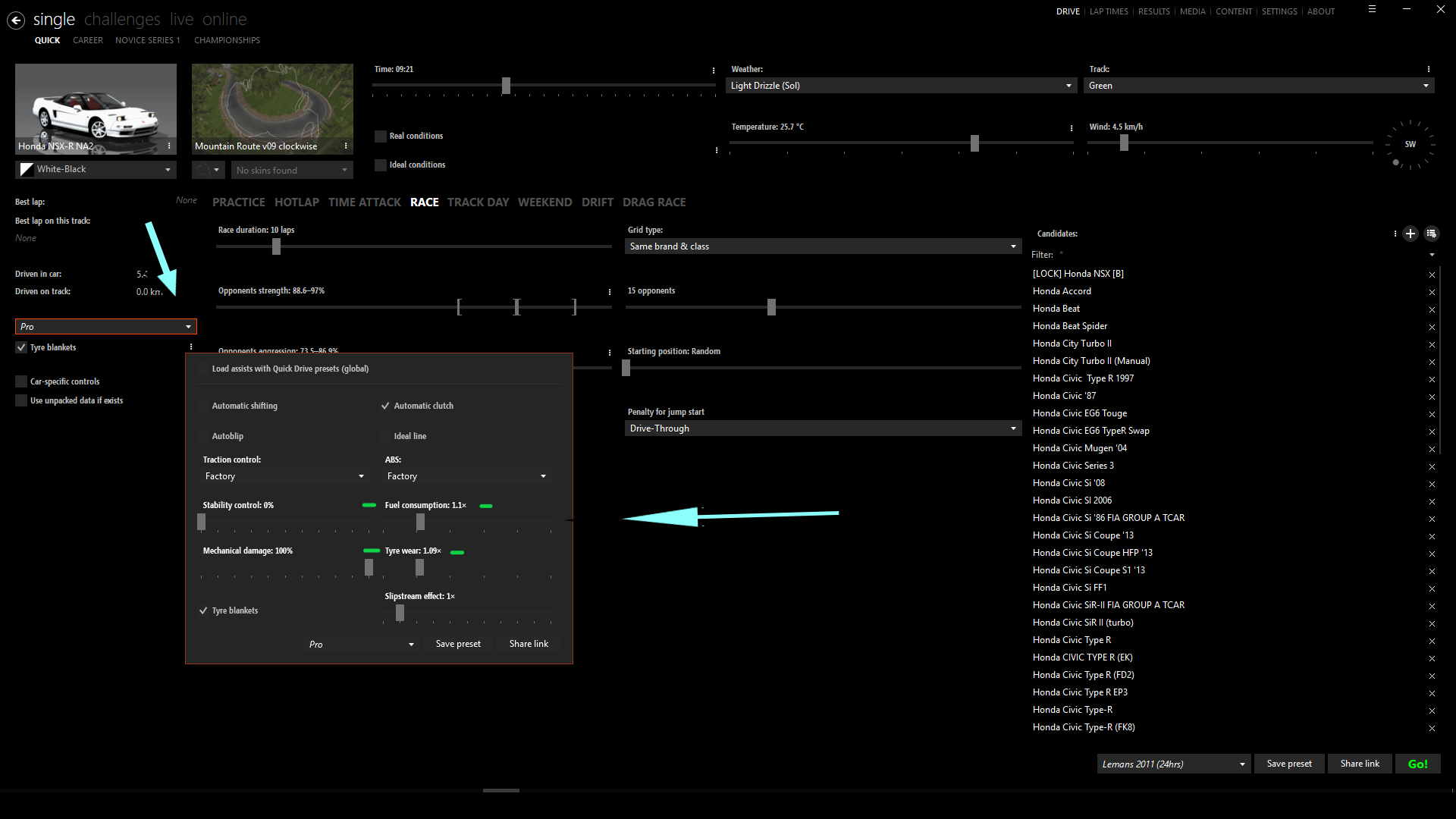Enable Real conditions checkbox

[x=381, y=136]
